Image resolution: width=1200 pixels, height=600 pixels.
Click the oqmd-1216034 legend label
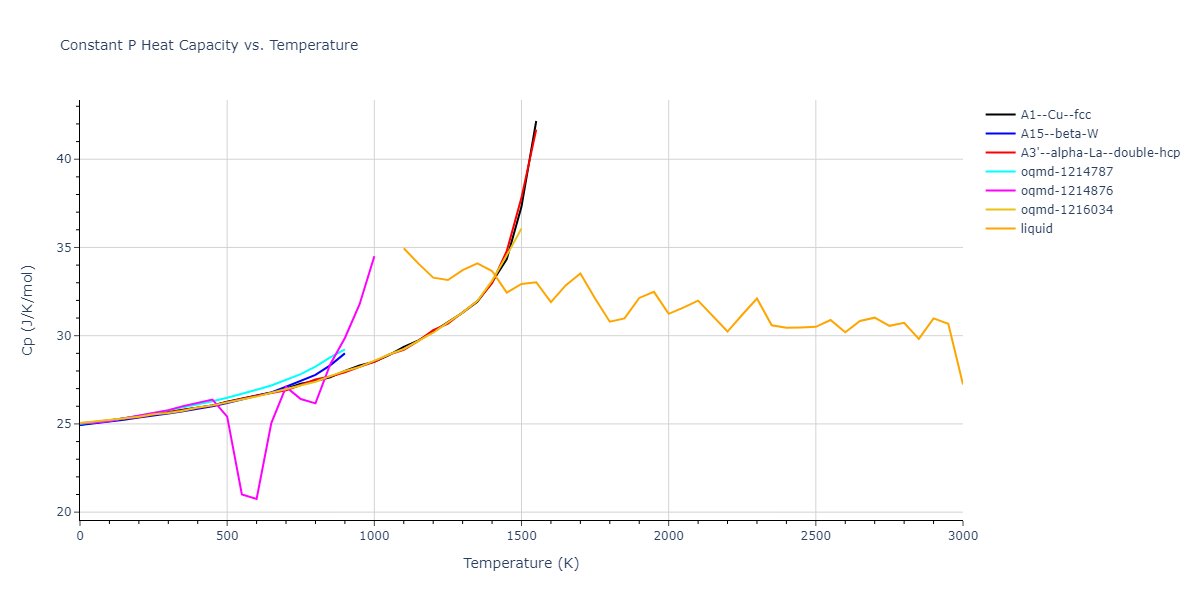1066,210
